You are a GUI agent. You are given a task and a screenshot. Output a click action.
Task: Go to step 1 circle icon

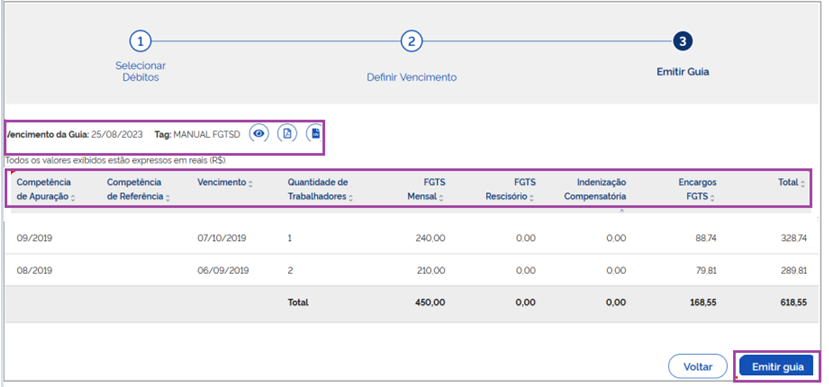pyautogui.click(x=140, y=41)
